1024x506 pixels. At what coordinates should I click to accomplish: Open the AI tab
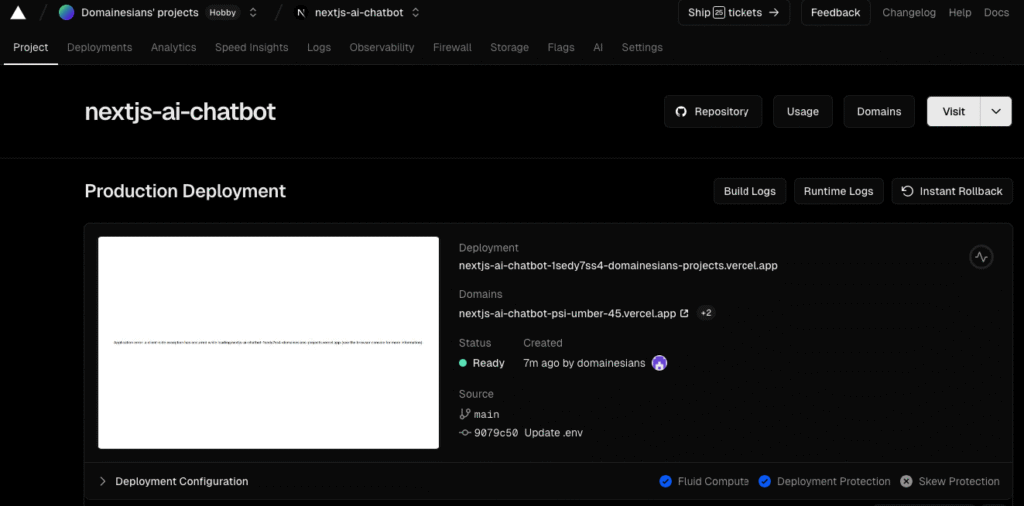tap(598, 48)
